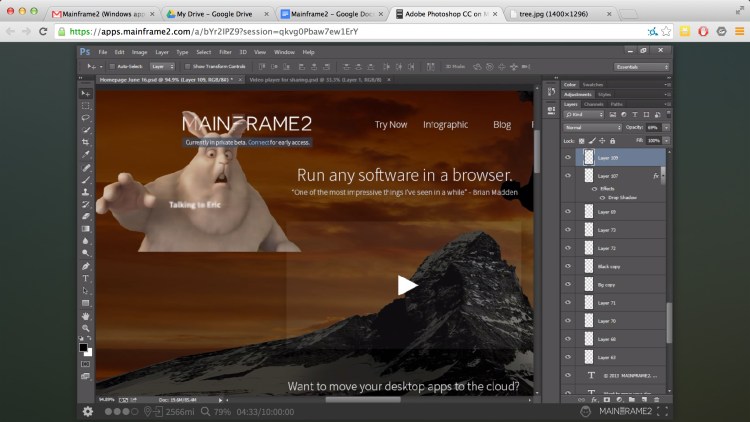Switch to My Drive – Google Drive tab
Screen dimensions: 750x422
point(215,14)
